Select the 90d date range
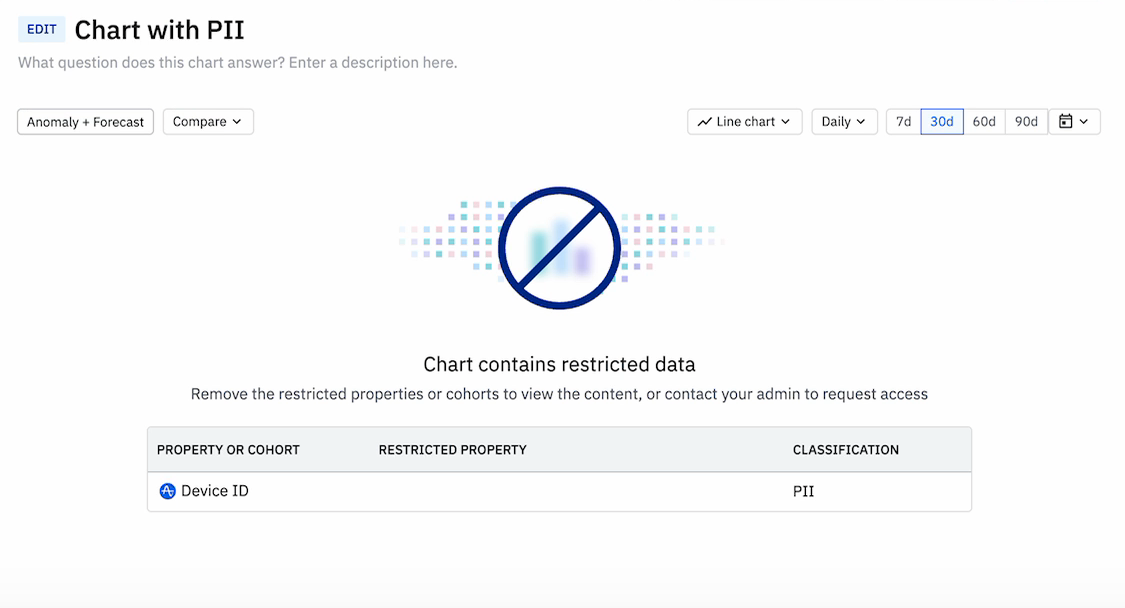Screen dimensions: 1125x608 pyautogui.click(x=1027, y=122)
